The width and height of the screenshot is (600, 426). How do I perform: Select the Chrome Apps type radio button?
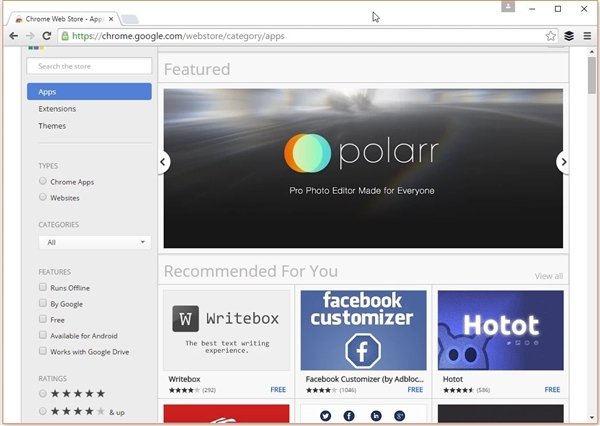tap(42, 182)
